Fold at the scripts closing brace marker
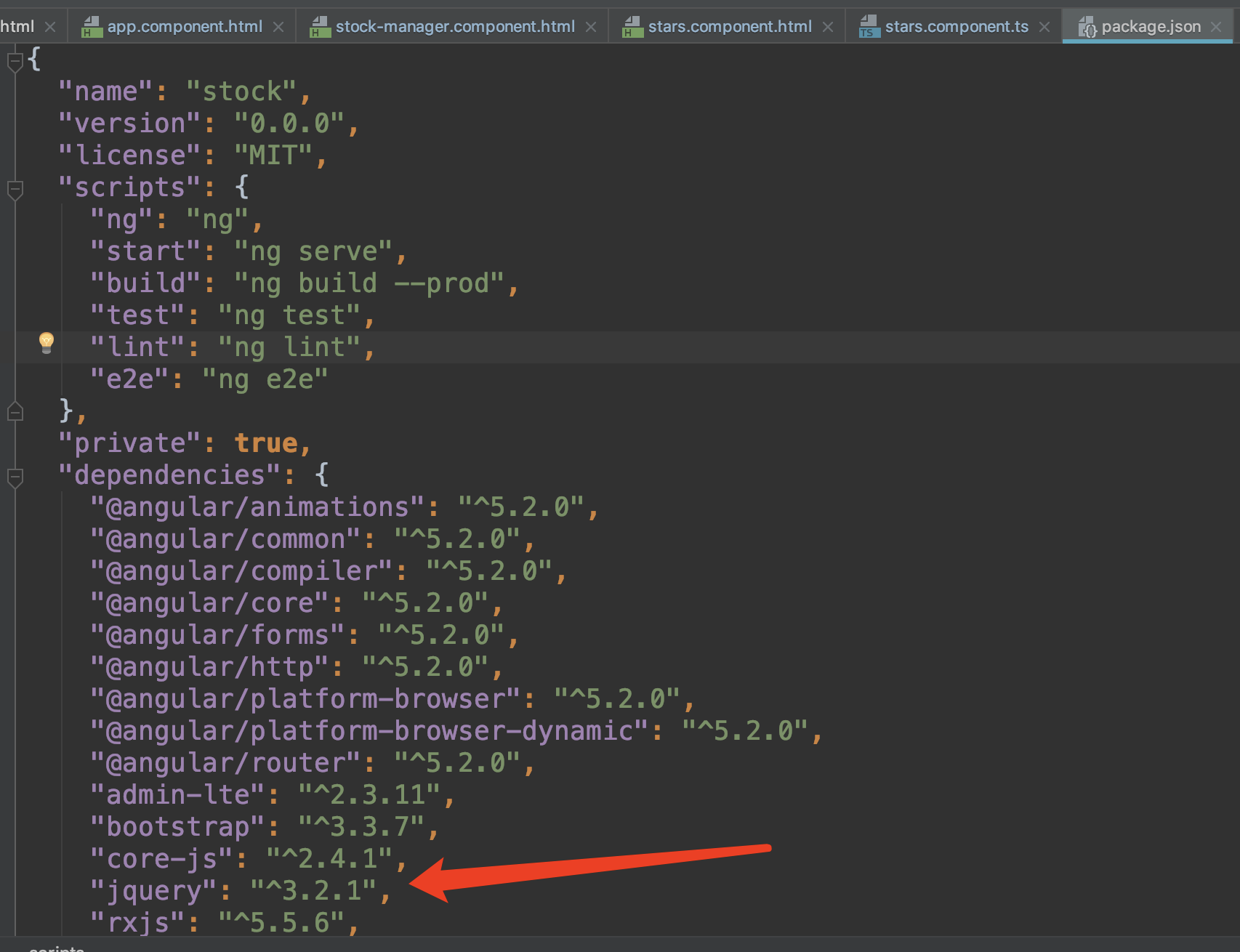This screenshot has height=952, width=1240. coord(15,411)
